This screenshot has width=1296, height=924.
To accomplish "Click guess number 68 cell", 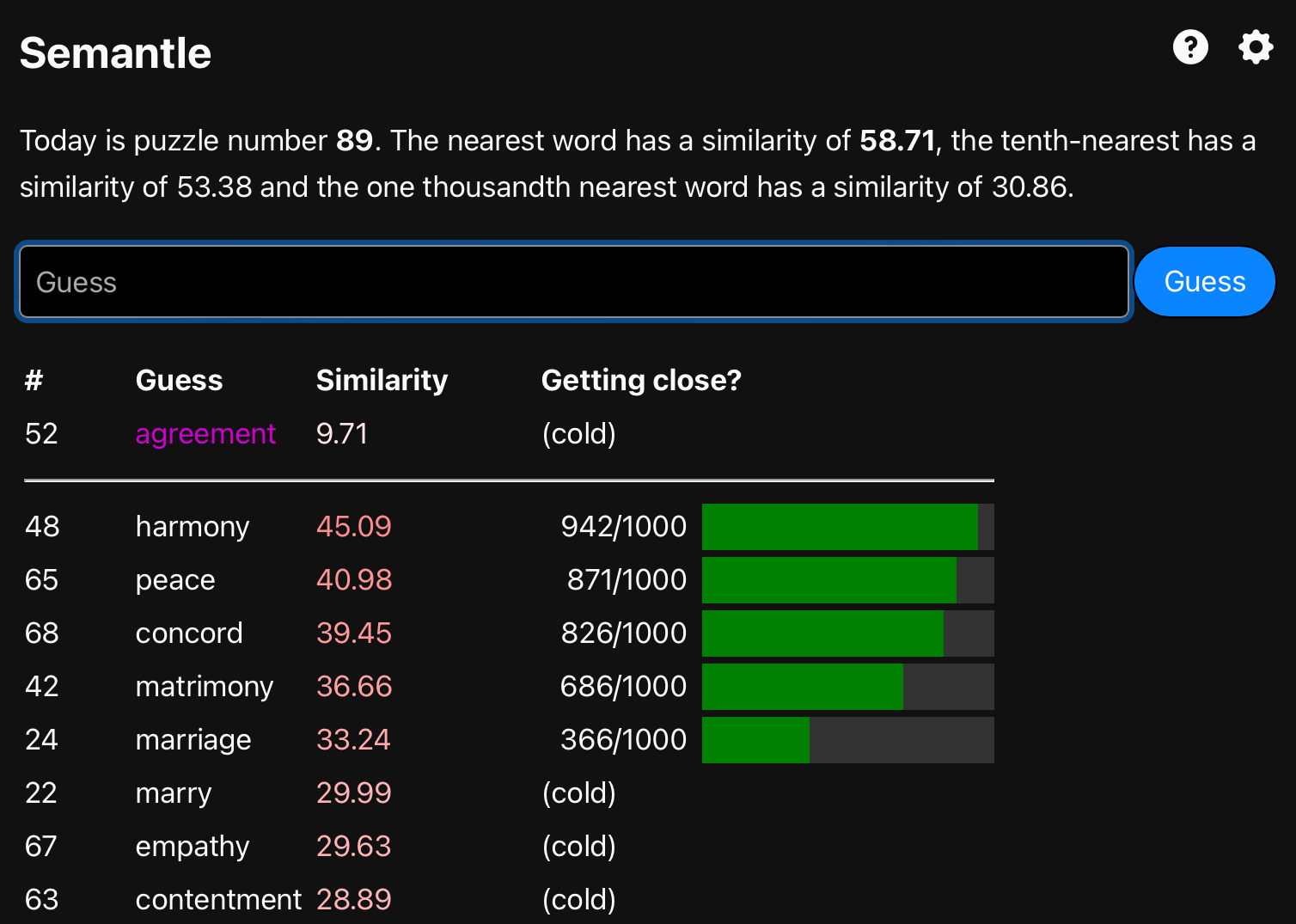I will [x=42, y=633].
